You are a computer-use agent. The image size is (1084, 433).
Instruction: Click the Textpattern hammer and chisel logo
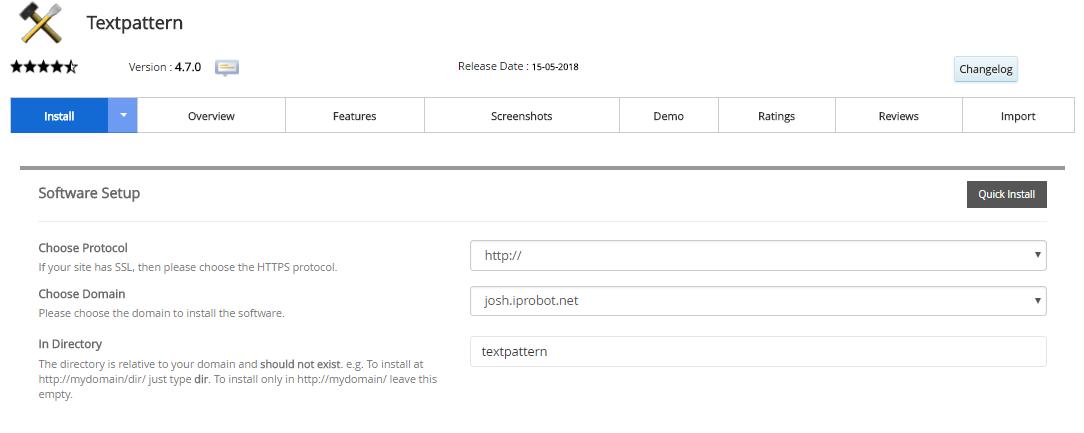tap(41, 23)
